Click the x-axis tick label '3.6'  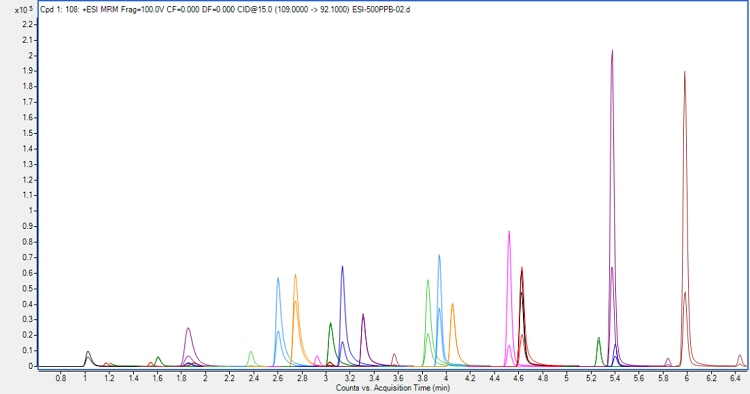click(x=398, y=378)
